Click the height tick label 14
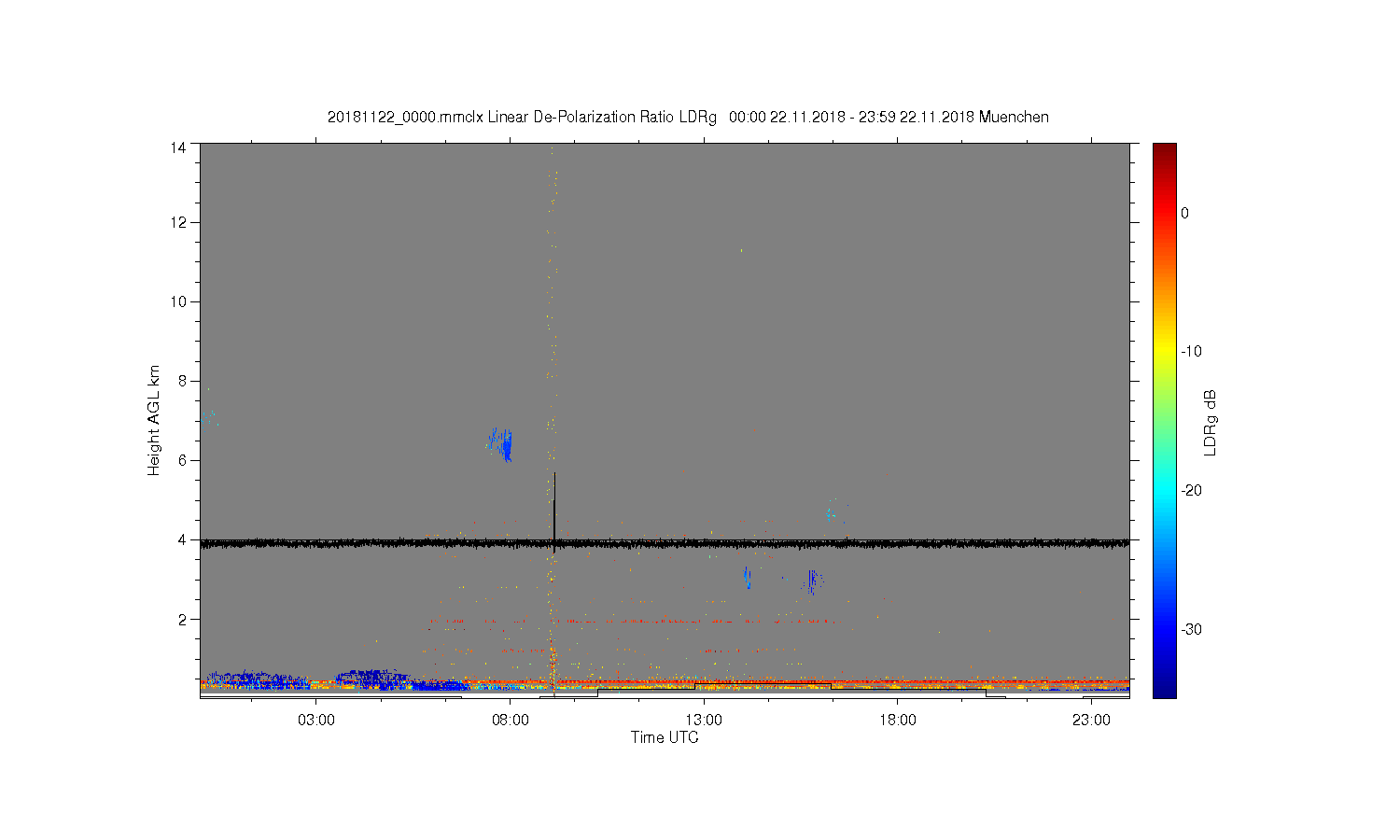Image resolution: width=1400 pixels, height=840 pixels. point(177,147)
